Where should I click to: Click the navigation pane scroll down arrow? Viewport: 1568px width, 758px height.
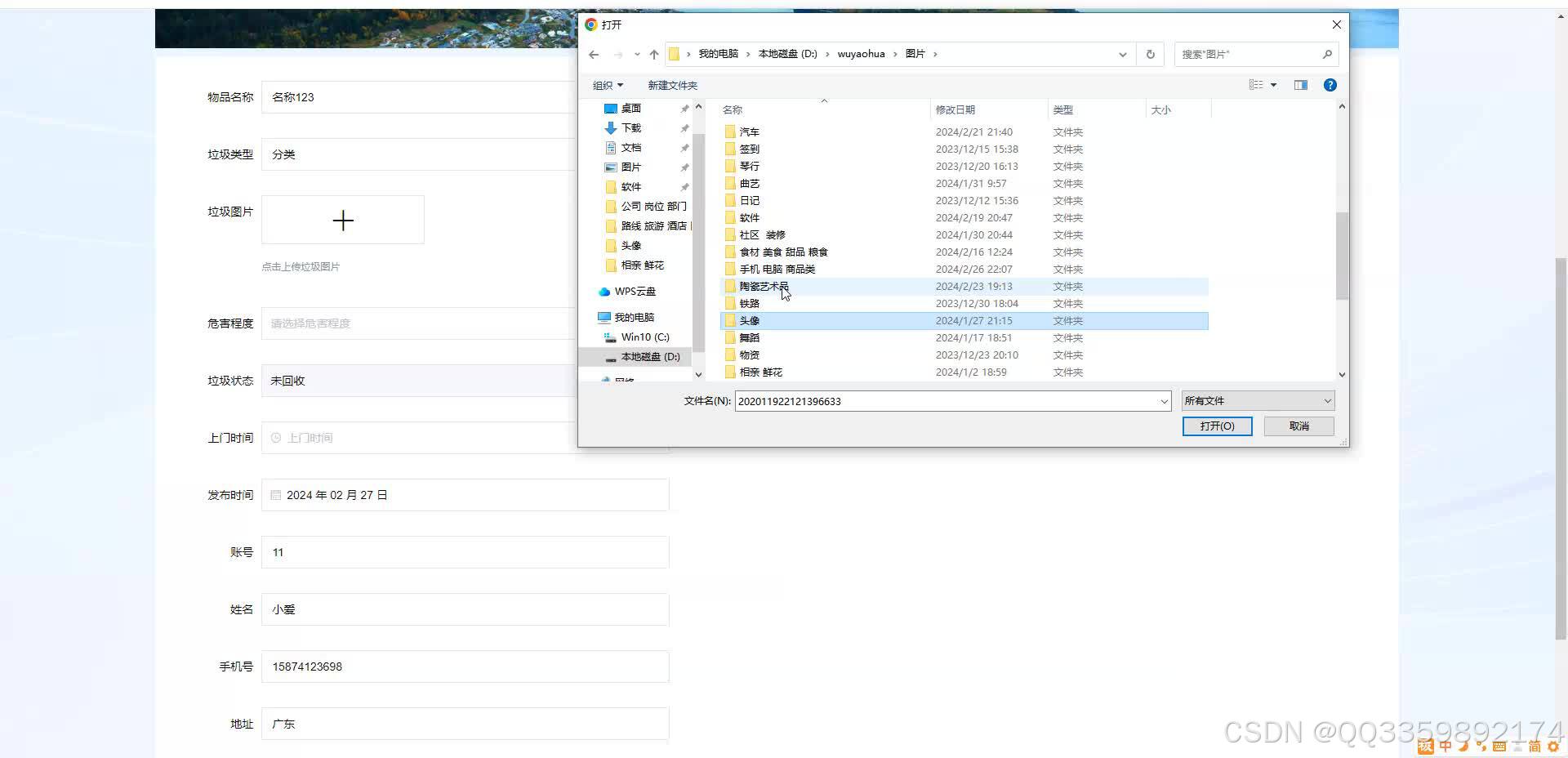(x=698, y=374)
